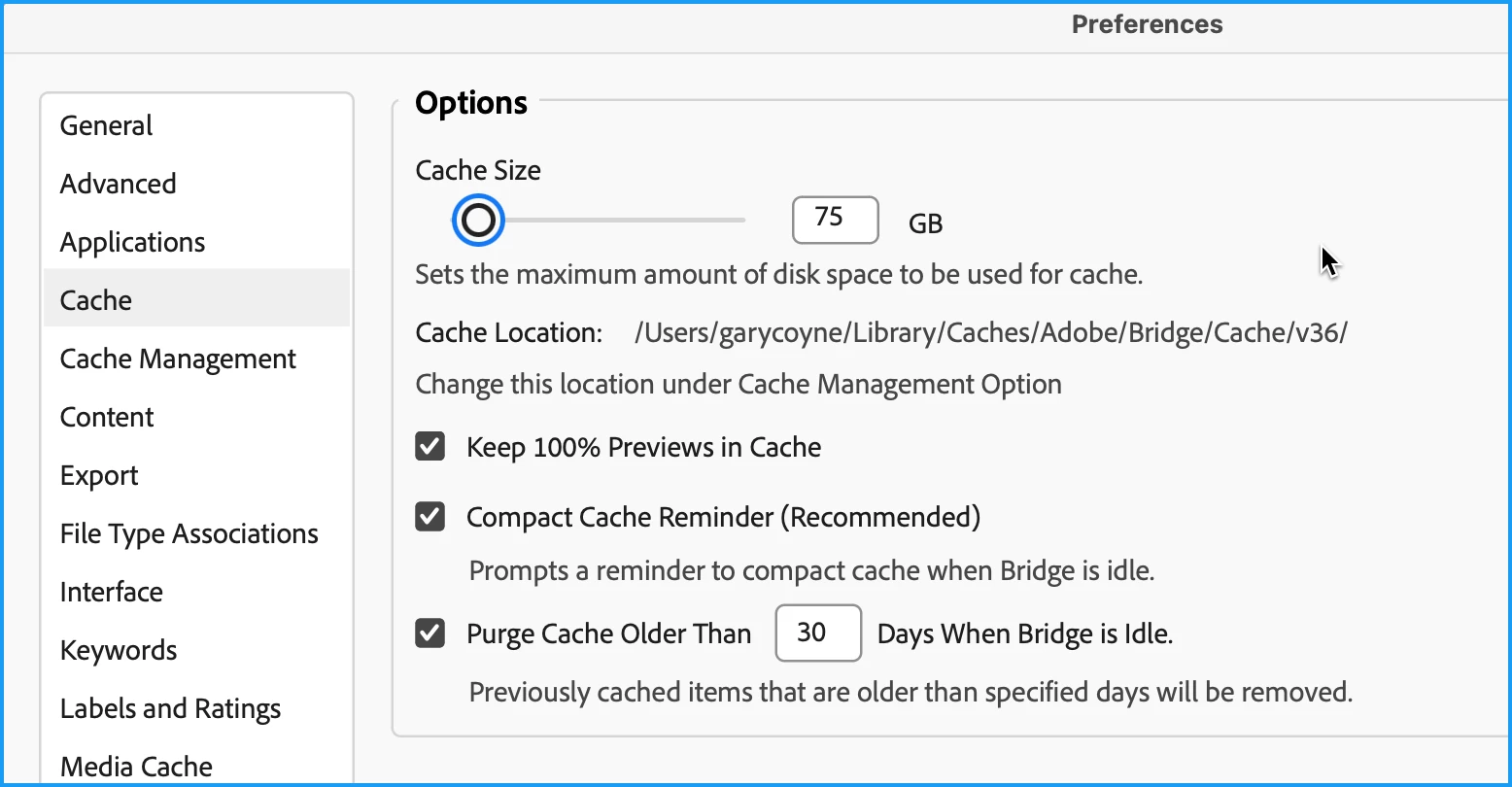Click the cache location path text
Image resolution: width=1512 pixels, height=787 pixels.
[990, 333]
